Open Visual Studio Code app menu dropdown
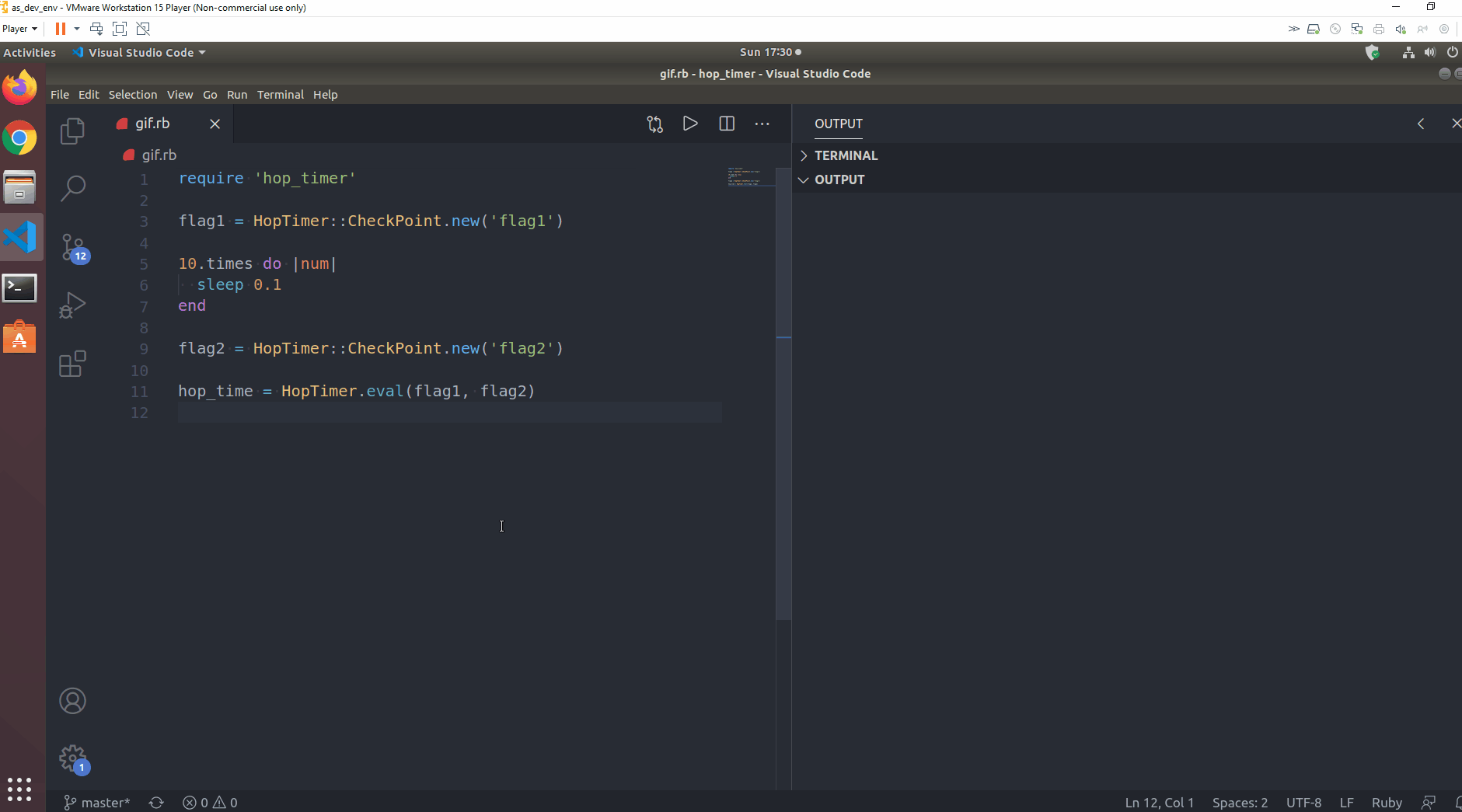This screenshot has height=812, width=1462. 139,52
